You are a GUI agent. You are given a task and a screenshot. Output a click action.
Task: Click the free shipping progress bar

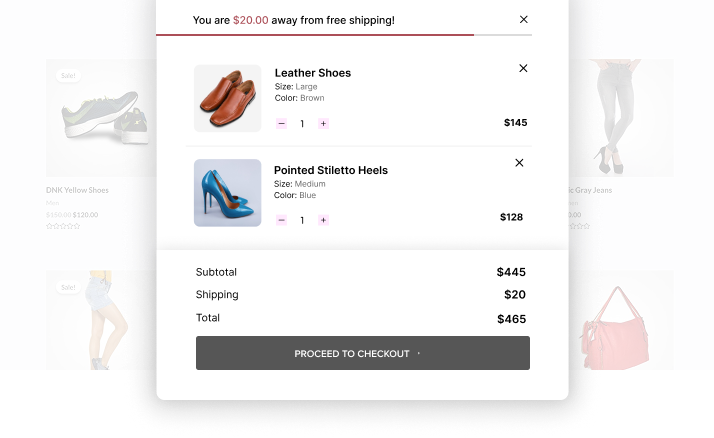click(x=344, y=35)
